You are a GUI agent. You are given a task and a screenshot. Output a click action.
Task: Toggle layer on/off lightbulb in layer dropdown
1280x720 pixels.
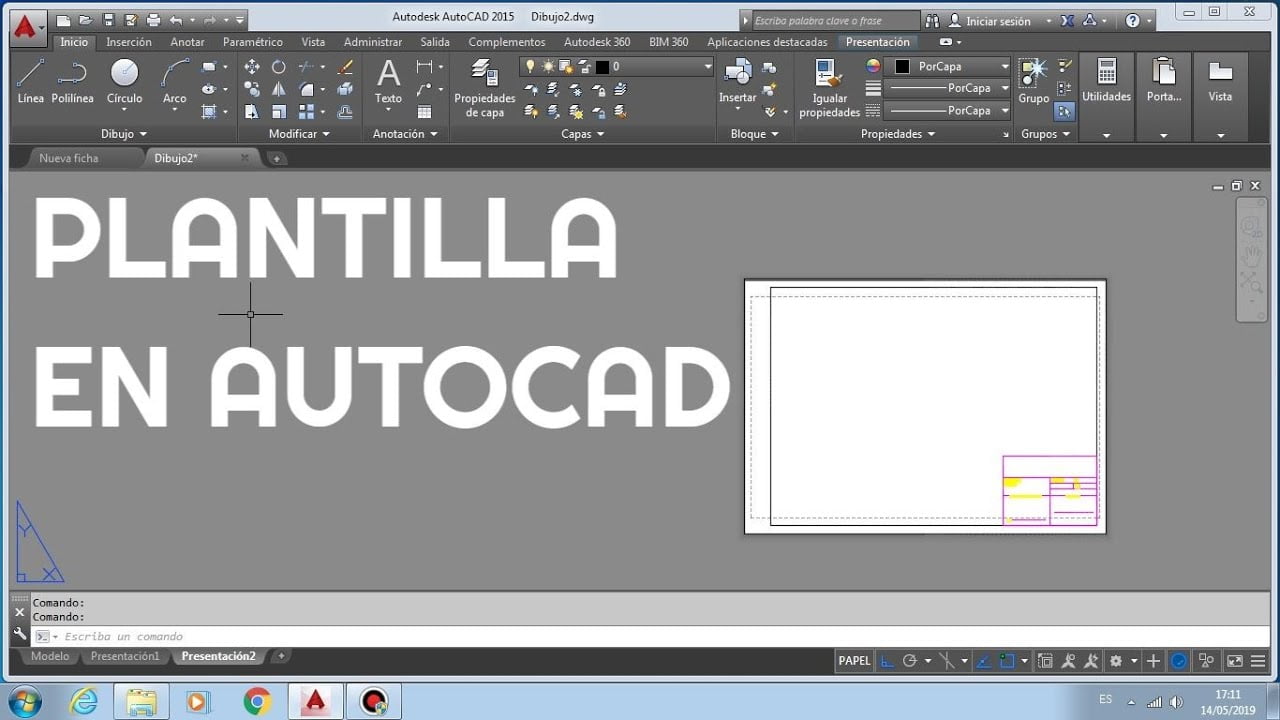[530, 67]
